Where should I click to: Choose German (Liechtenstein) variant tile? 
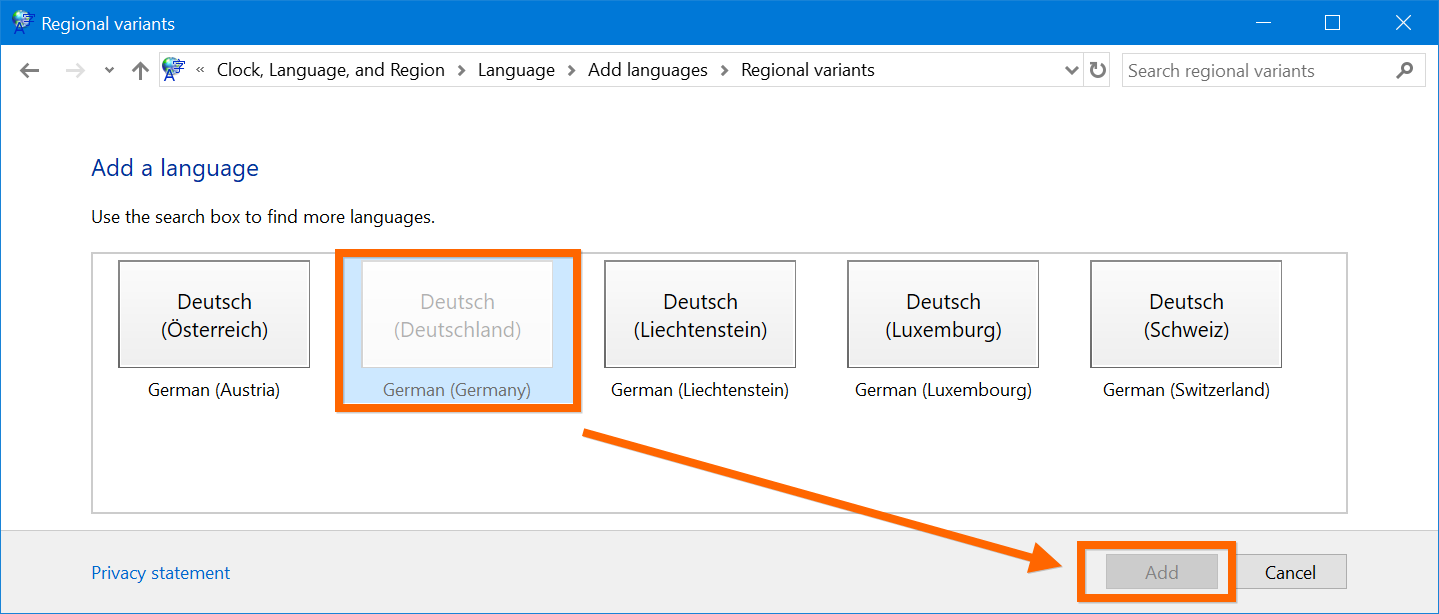point(700,315)
